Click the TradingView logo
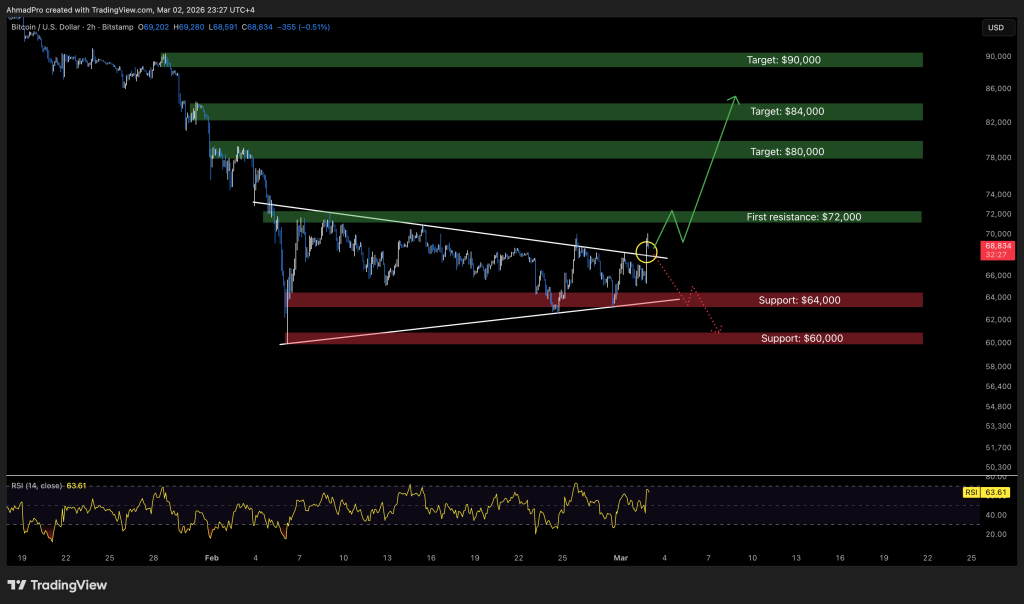Viewport: 1024px width, 604px height. (x=57, y=585)
